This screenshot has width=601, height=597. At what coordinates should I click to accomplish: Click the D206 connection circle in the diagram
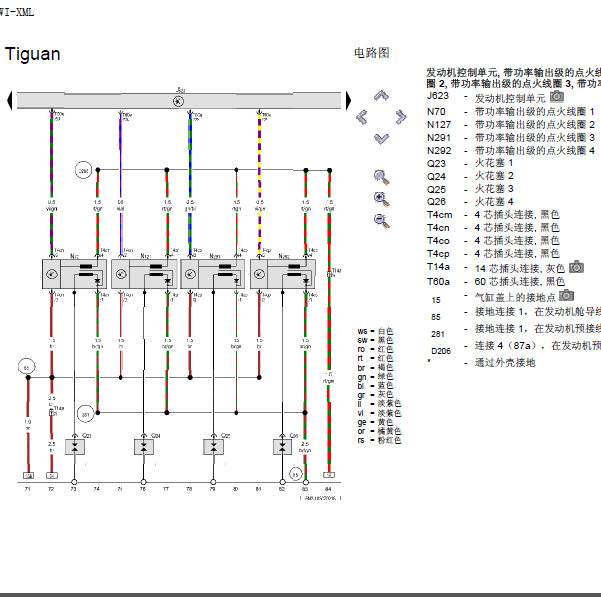coord(83,170)
